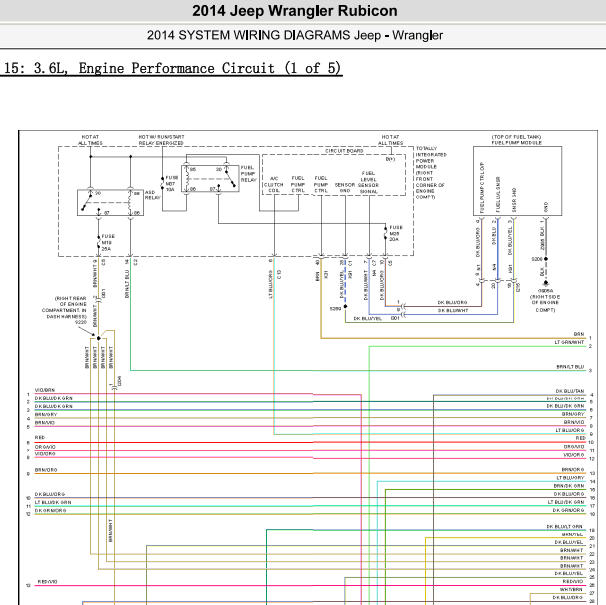Select the 'FUEL LEVEL SENSOR SIGNAL' label
Viewport: 606px width, 605px height.
[x=368, y=182]
